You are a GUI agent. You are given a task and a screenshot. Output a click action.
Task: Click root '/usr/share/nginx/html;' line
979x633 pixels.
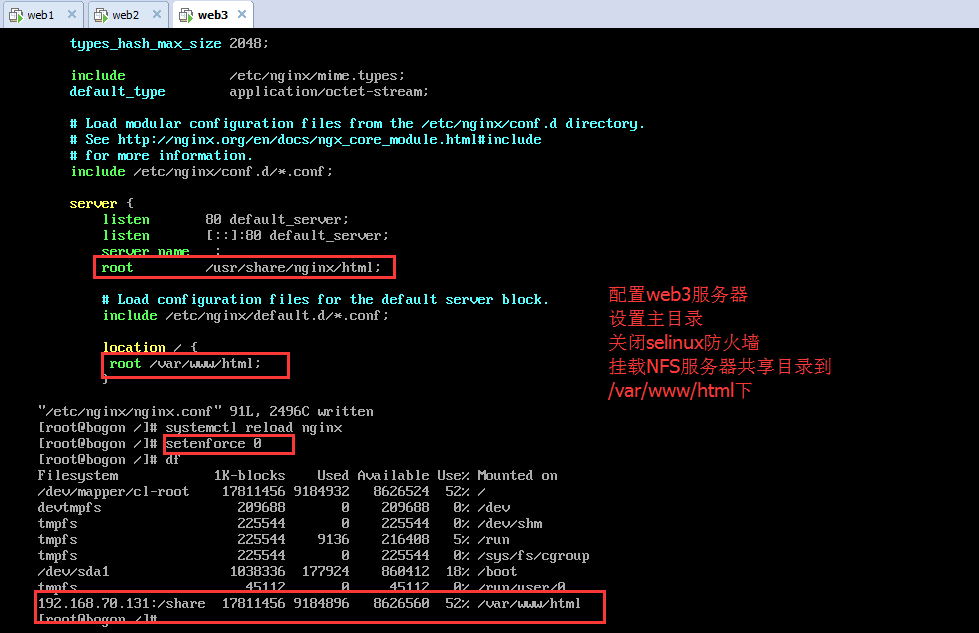(x=241, y=268)
